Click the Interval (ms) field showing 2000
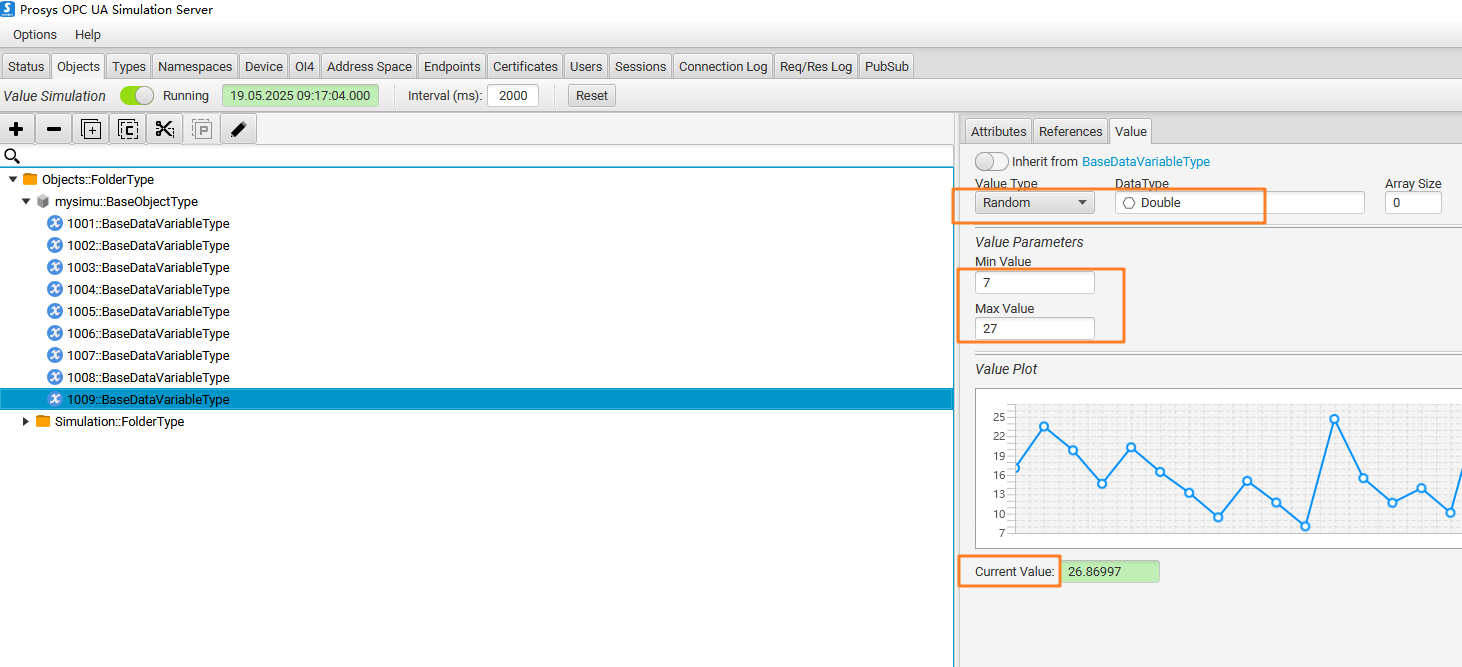Image resolution: width=1462 pixels, height=667 pixels. coord(513,96)
